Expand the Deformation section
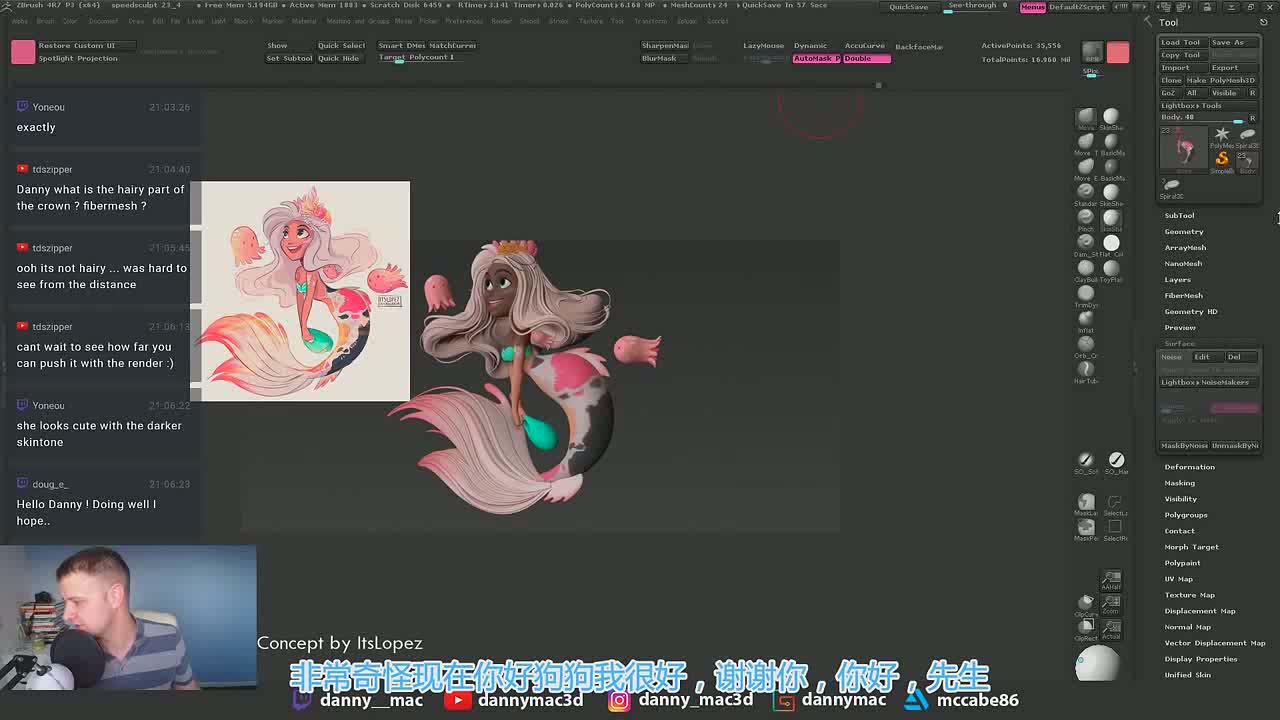 point(1189,467)
